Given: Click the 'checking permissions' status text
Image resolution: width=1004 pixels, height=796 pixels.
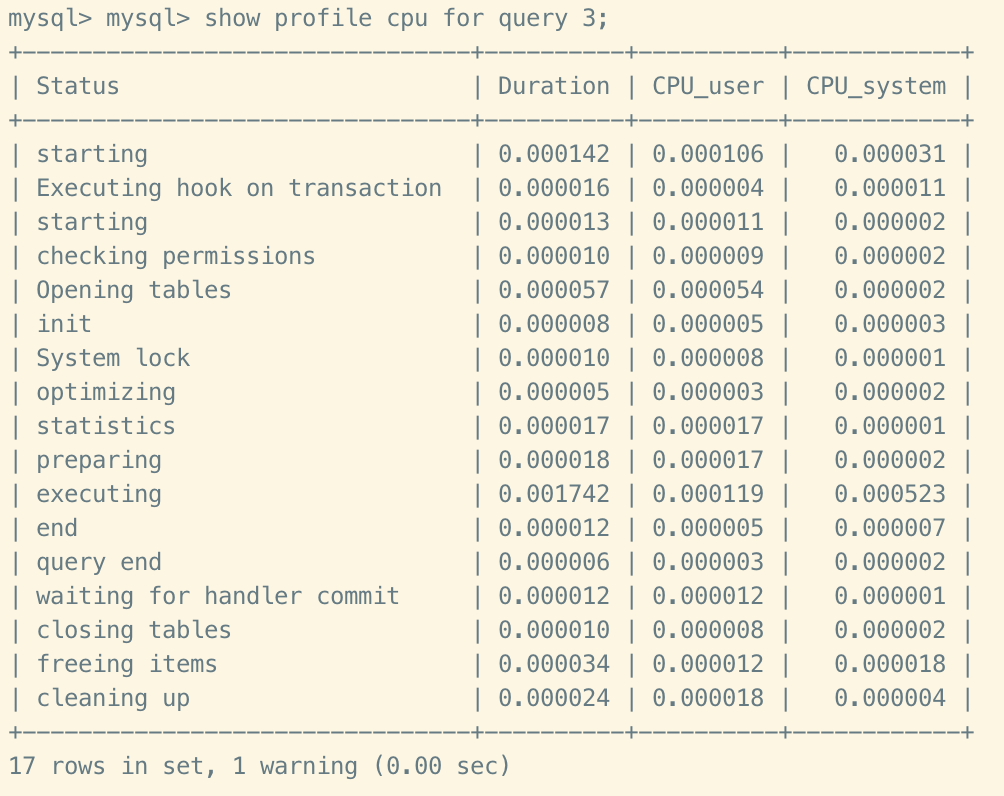Looking at the screenshot, I should point(176,256).
